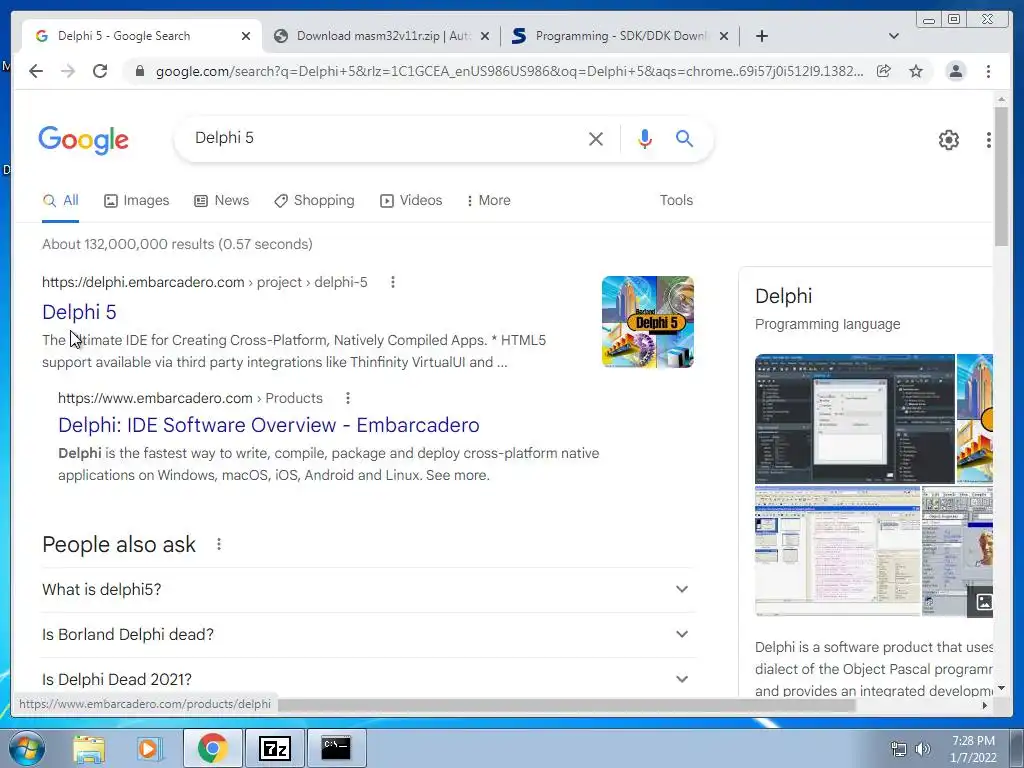Select the News search tab
The width and height of the screenshot is (1024, 768).
(221, 200)
